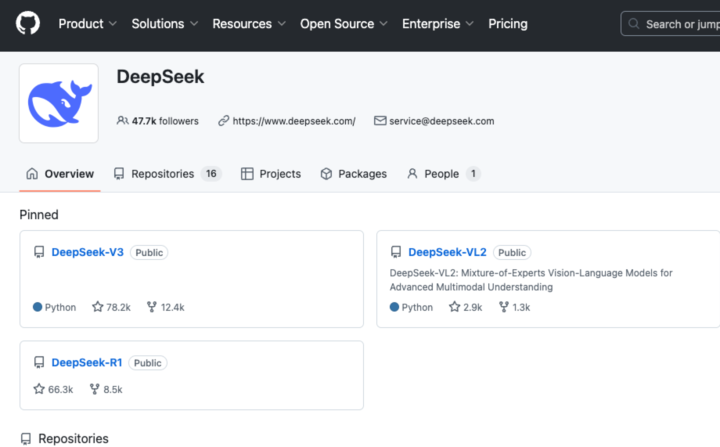Switch to the Repositories tab
Screen dimensions: 720x447
click(165, 174)
